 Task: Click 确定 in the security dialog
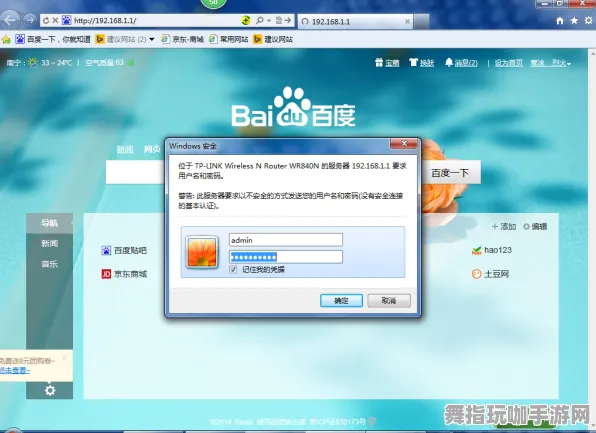tap(341, 300)
